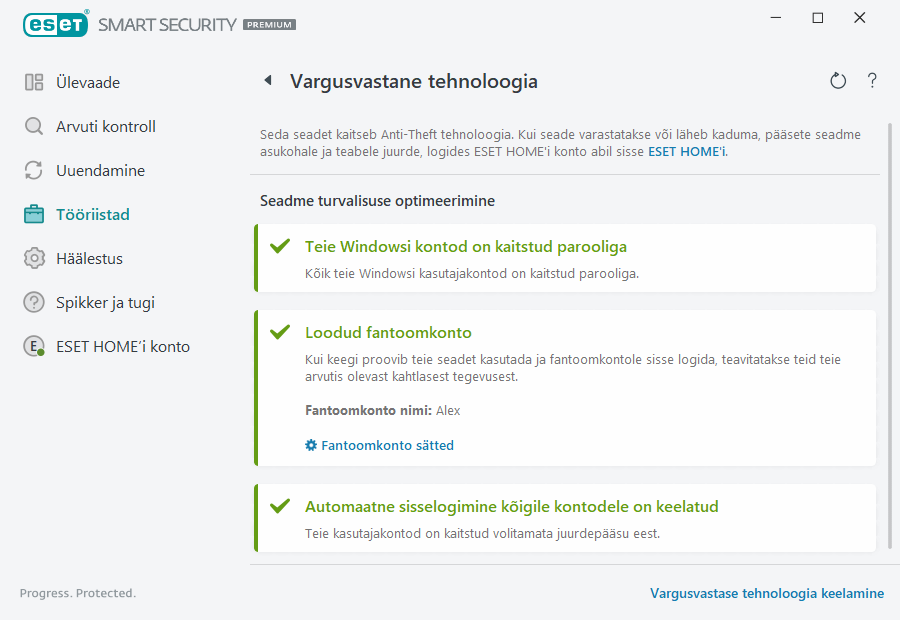Select the Ülevaade sidebar icon
900x620 pixels.
coord(34,82)
